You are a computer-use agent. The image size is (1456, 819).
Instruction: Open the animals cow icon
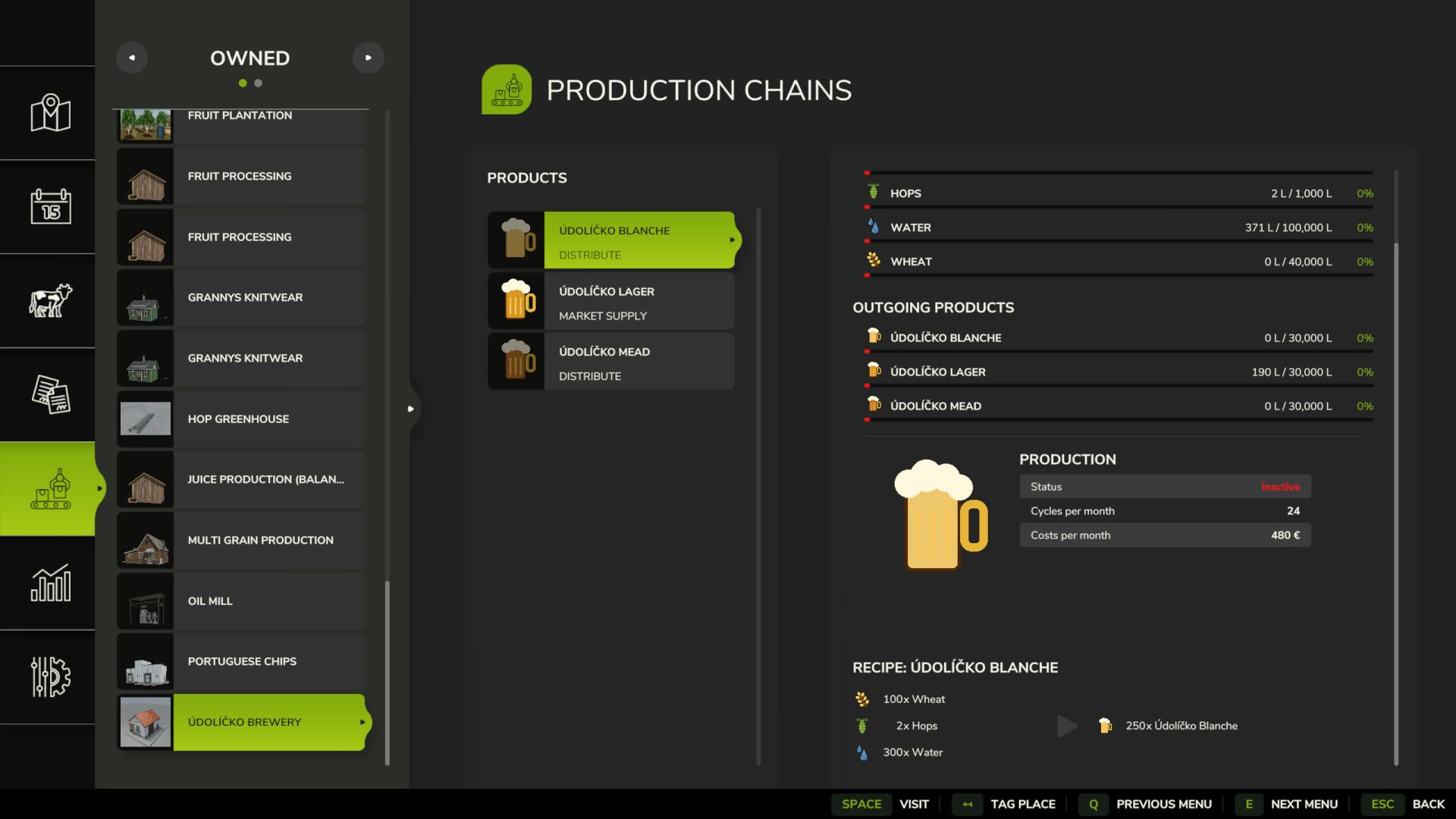[50, 300]
